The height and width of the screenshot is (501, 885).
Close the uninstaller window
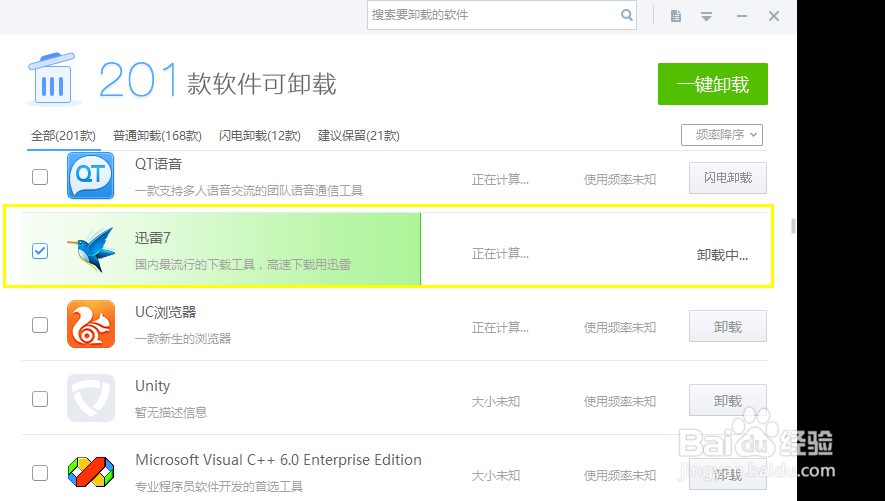774,16
